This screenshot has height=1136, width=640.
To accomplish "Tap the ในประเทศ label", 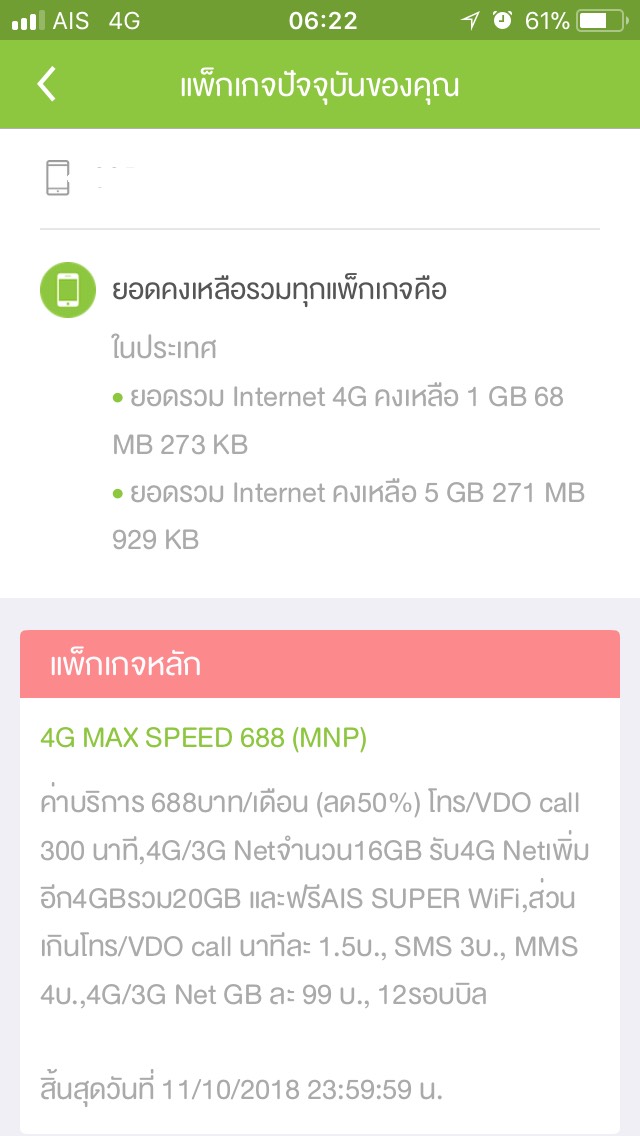I will 165,349.
